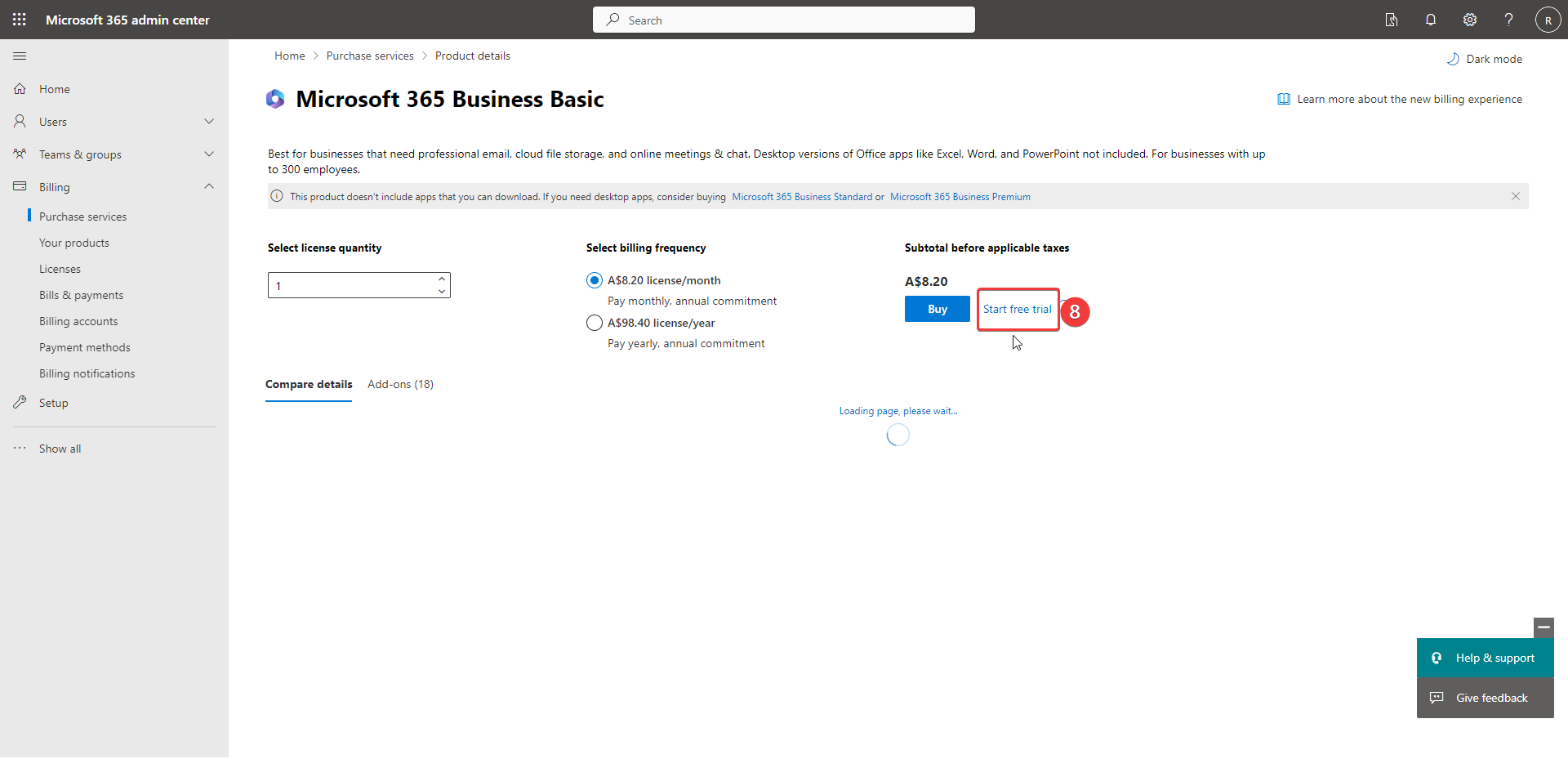Switch to Dark mode
Viewport: 1568px width, 759px height.
tap(1485, 58)
